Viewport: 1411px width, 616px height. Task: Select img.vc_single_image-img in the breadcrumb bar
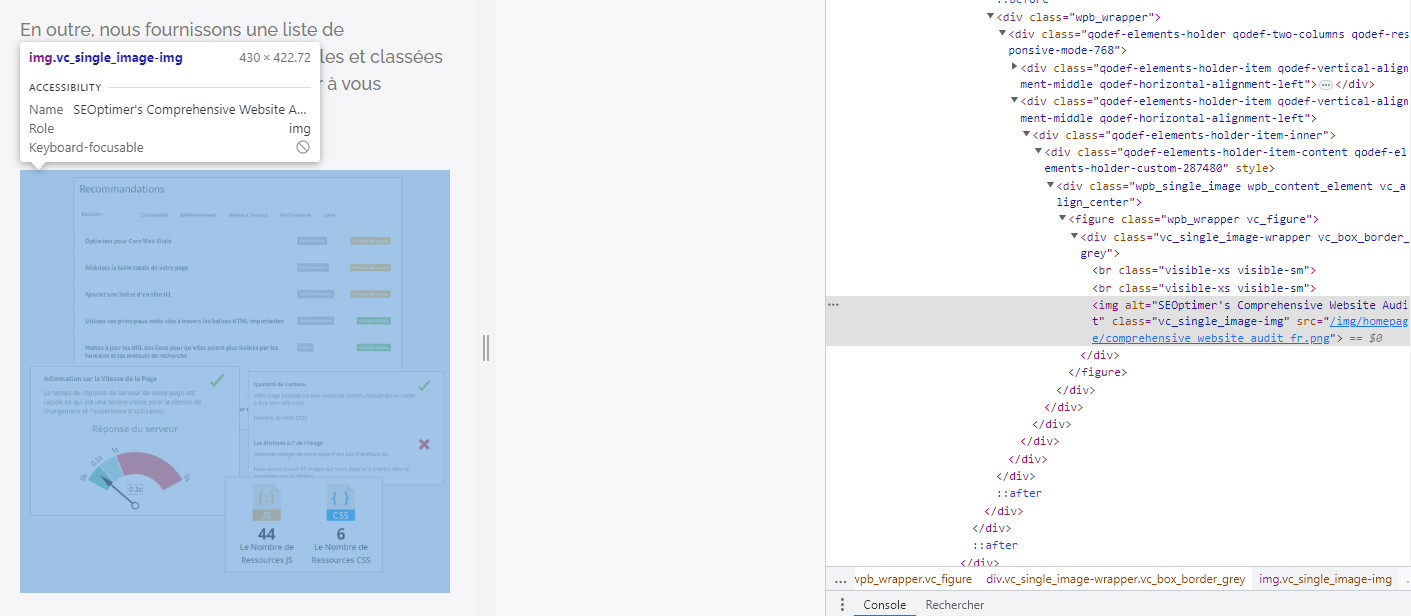tap(1324, 579)
